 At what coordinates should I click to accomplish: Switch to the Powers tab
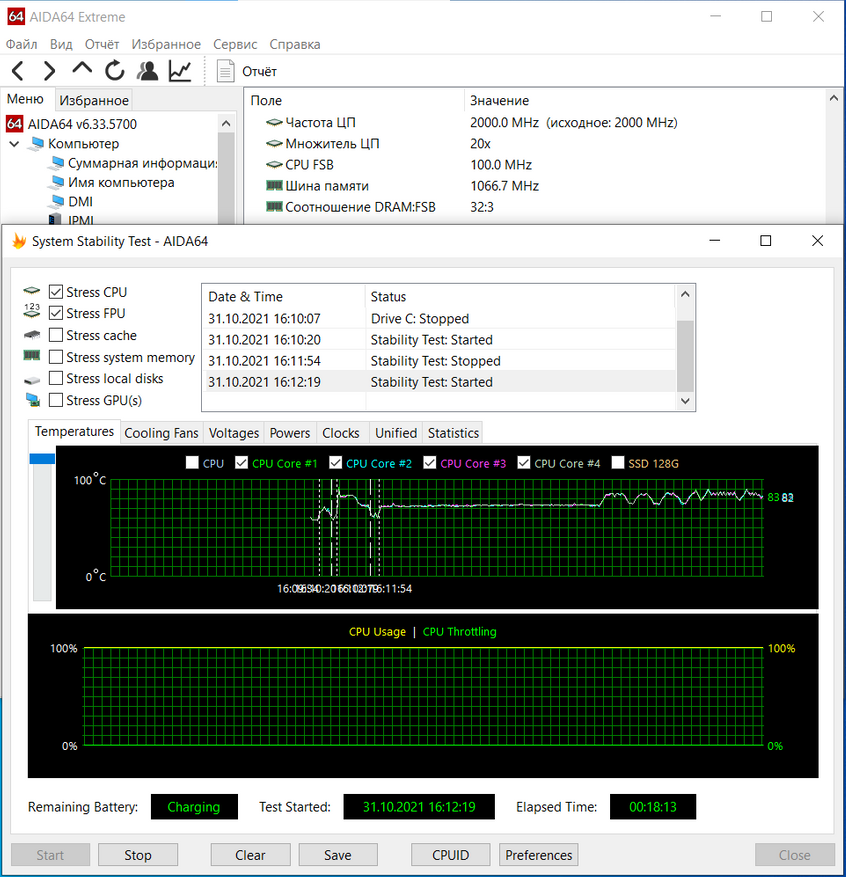290,433
